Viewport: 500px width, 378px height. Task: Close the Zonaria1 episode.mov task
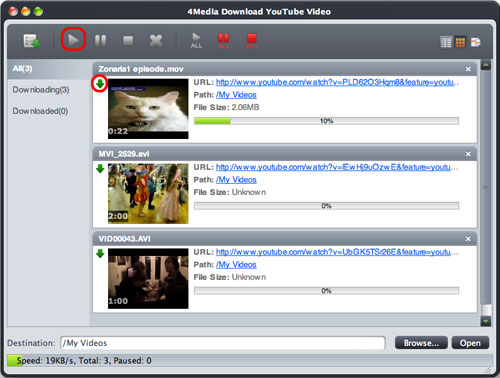[468, 69]
